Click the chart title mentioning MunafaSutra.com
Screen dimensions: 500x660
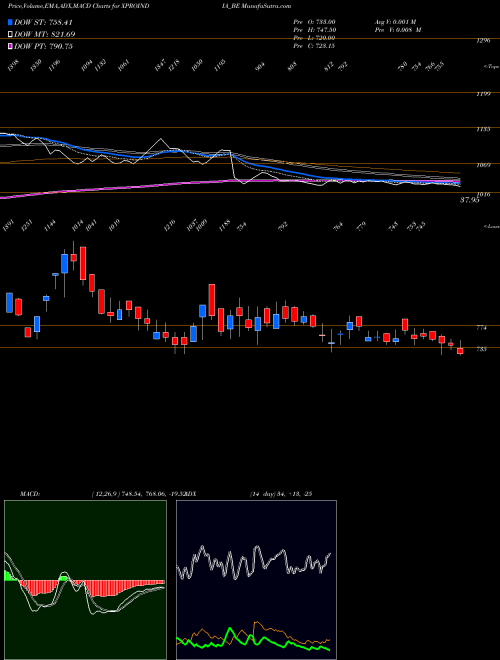[150, 6]
